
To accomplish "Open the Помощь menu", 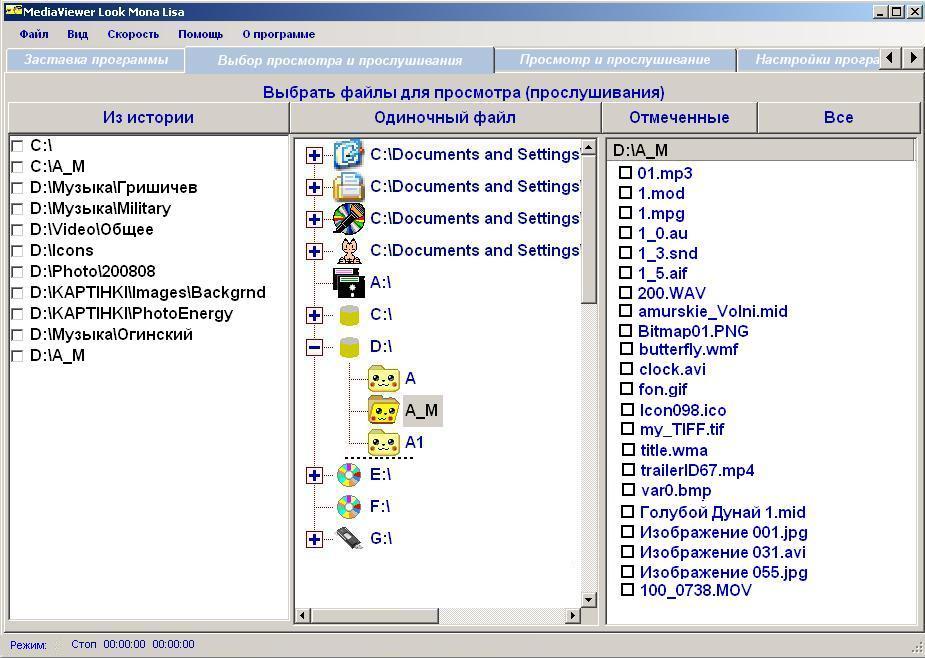I will (x=201, y=34).
